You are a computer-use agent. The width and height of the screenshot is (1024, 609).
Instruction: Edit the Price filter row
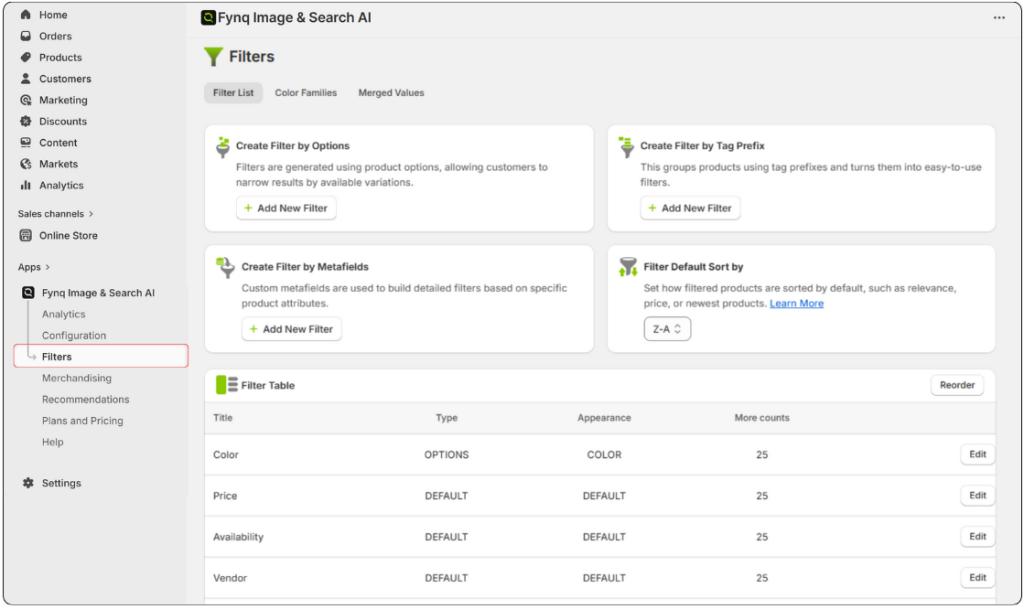click(x=977, y=495)
